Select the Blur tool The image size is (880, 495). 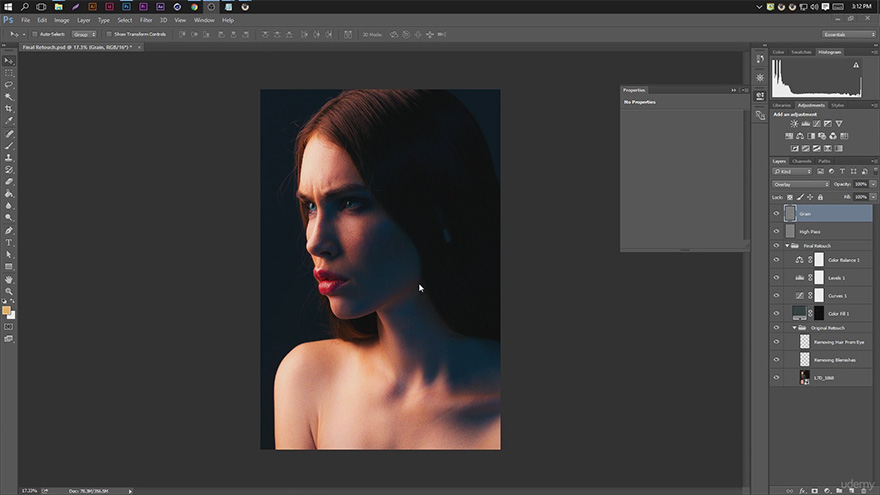[x=8, y=205]
